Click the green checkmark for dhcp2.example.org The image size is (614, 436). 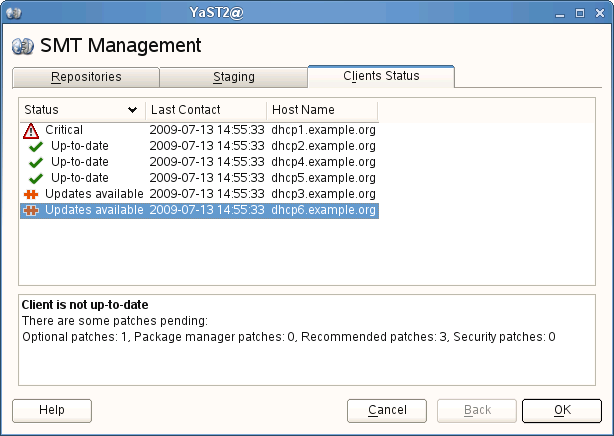37,146
